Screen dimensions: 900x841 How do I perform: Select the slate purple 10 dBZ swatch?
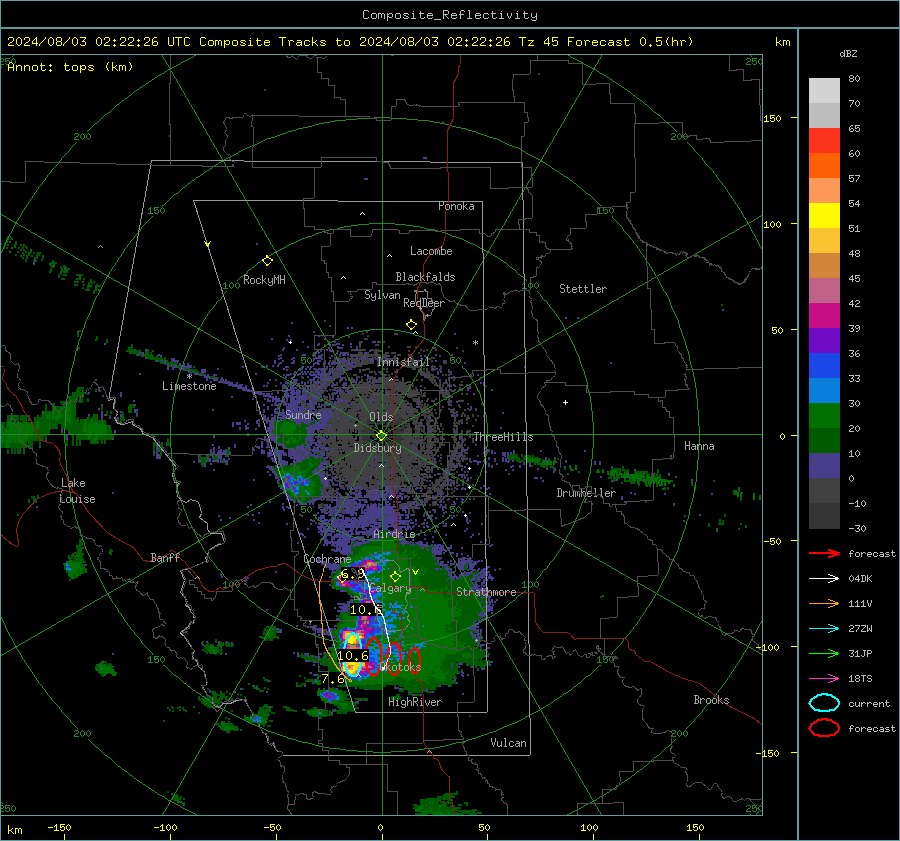(x=824, y=465)
